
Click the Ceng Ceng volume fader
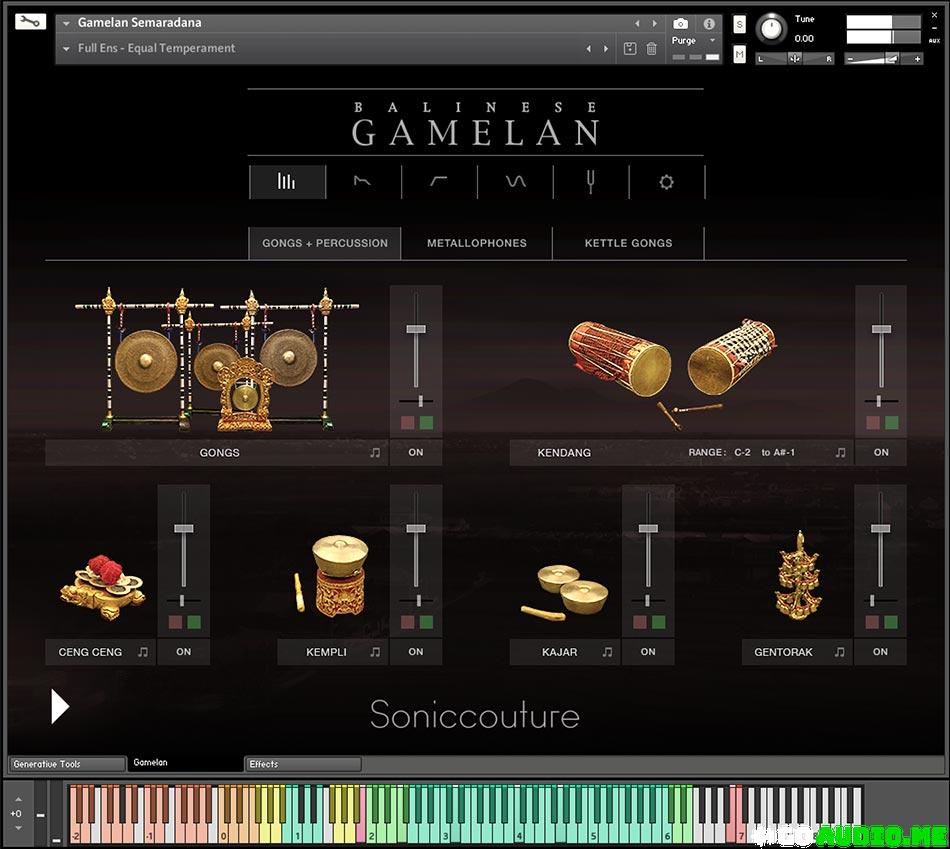coord(183,528)
